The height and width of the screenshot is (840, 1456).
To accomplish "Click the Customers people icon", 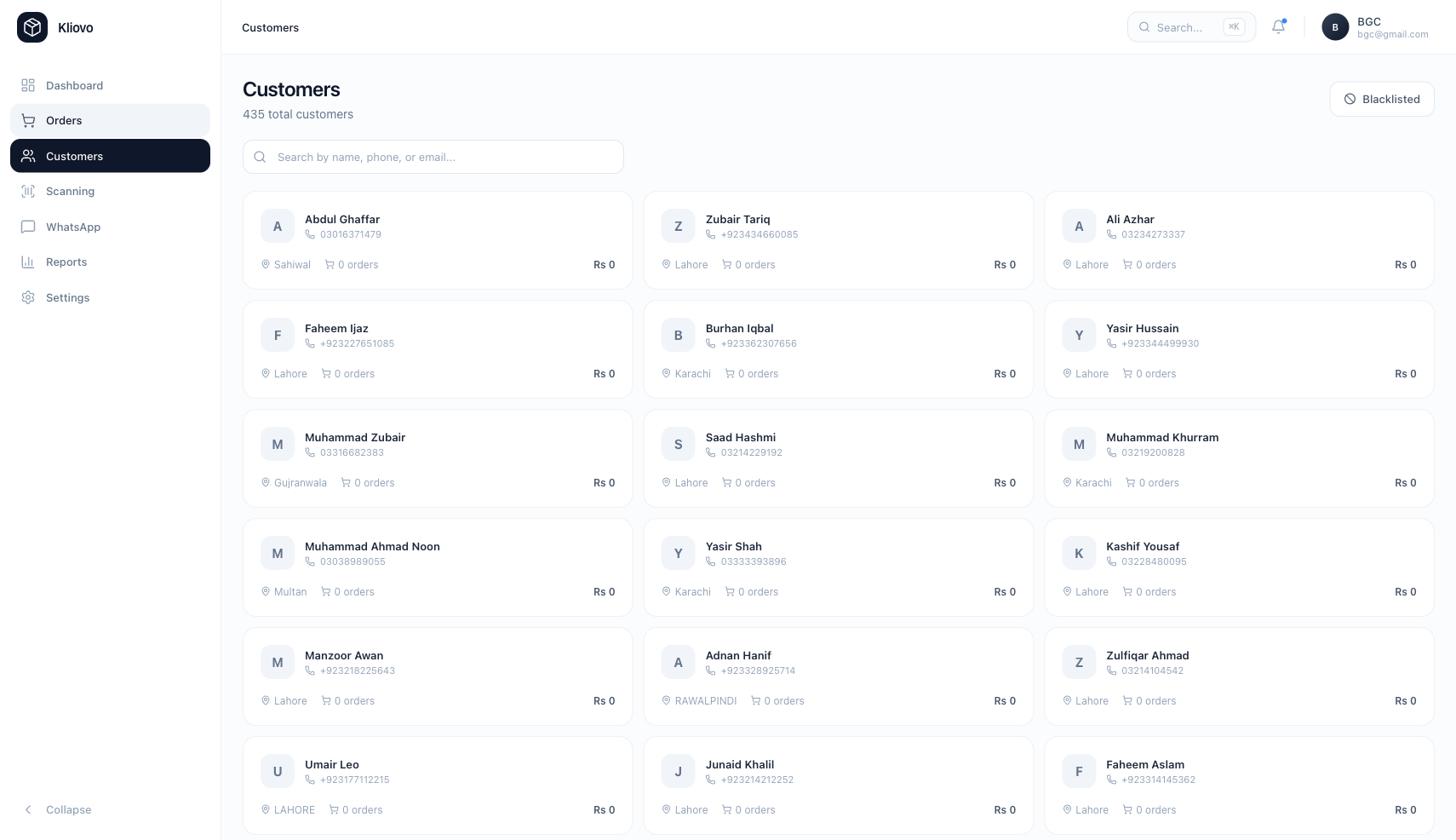I will (x=28, y=156).
